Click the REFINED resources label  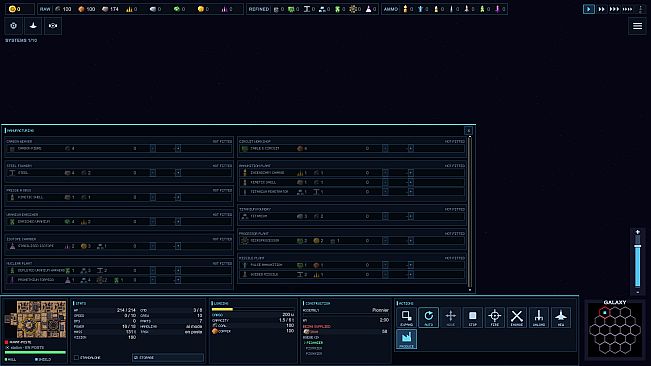(x=259, y=9)
